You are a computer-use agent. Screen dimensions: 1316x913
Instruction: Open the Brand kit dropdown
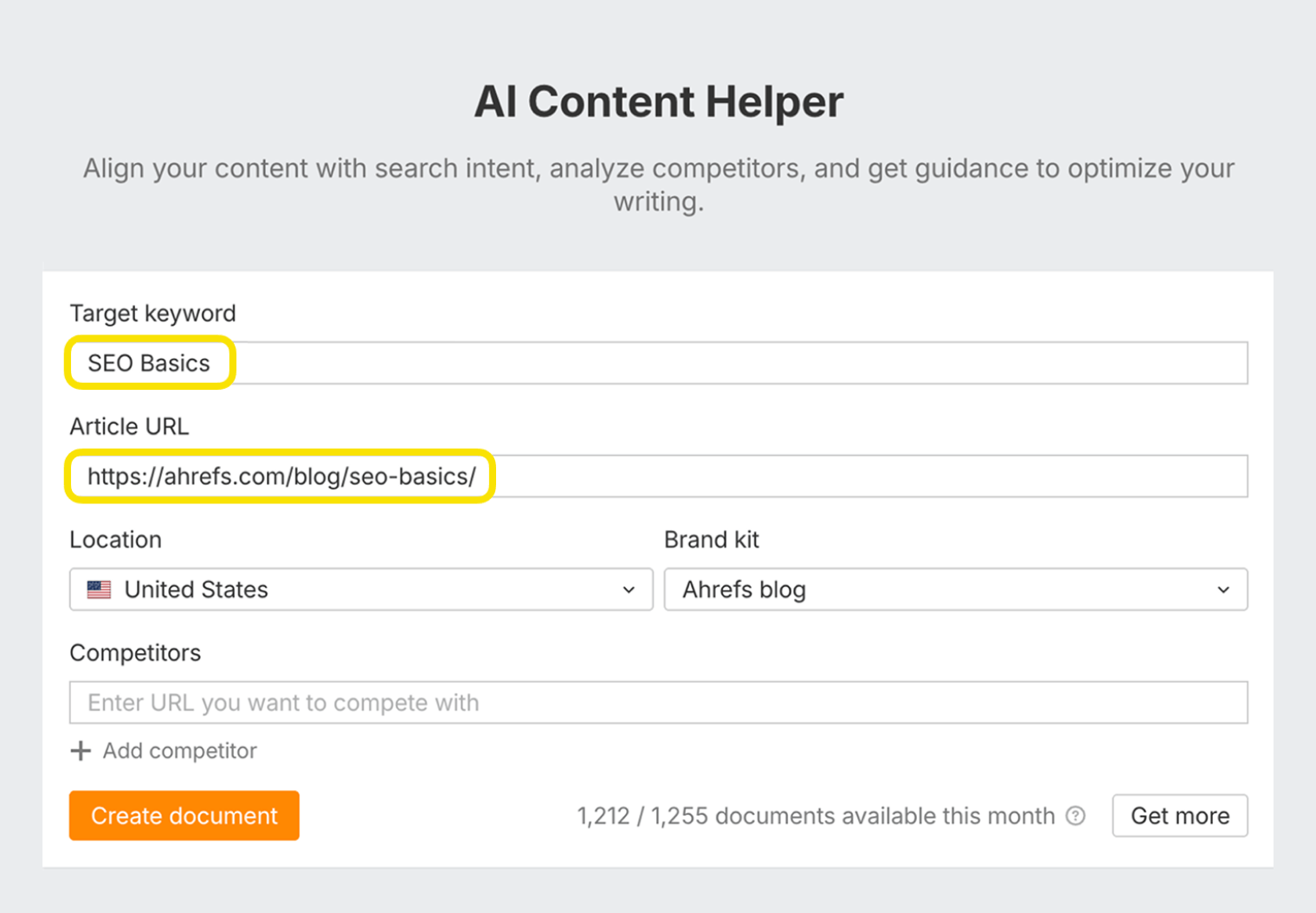click(956, 589)
